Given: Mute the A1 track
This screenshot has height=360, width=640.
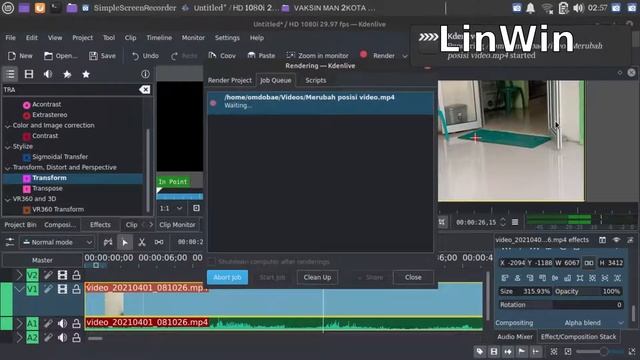Looking at the screenshot, I should (x=62, y=323).
